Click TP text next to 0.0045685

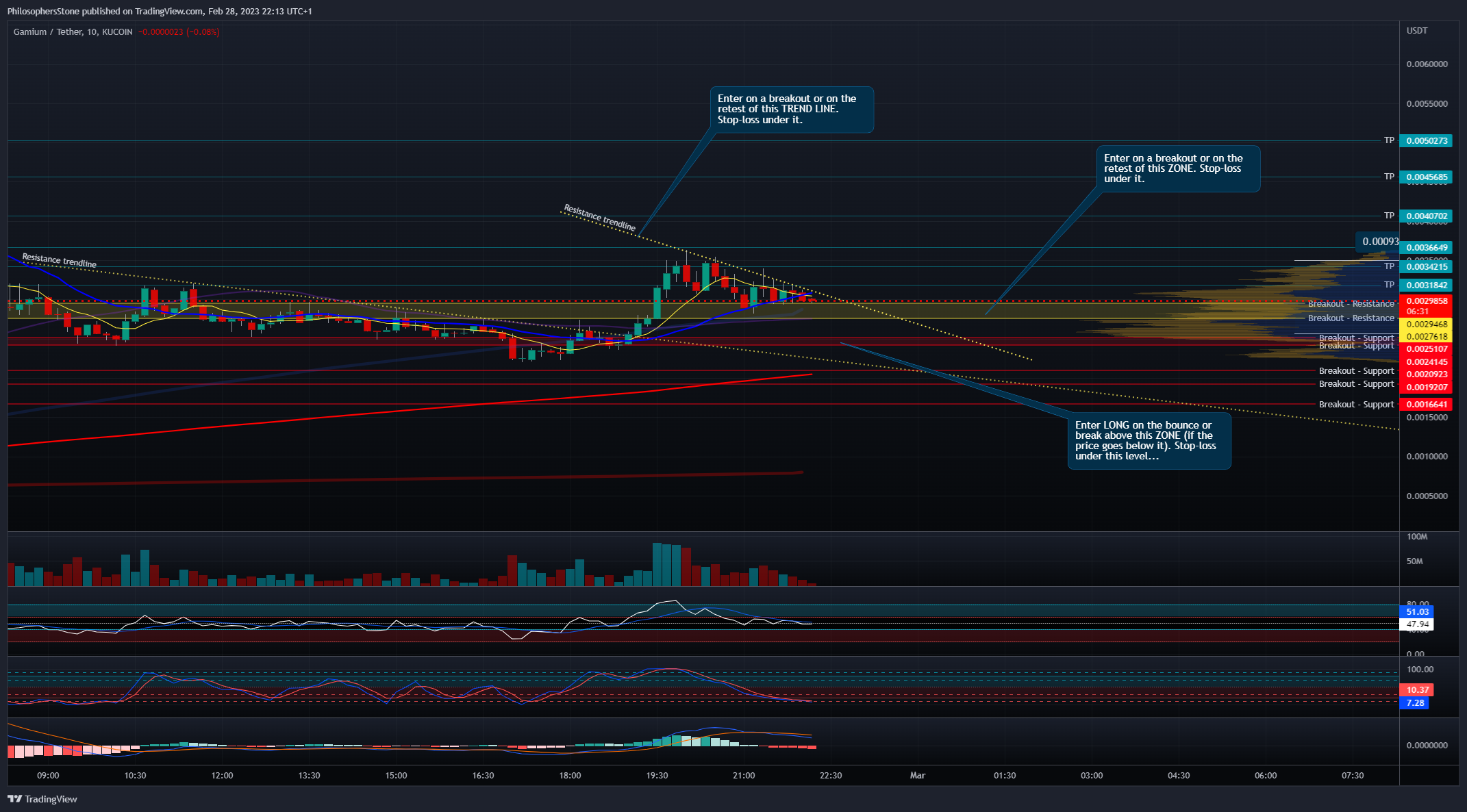pyautogui.click(x=1389, y=177)
